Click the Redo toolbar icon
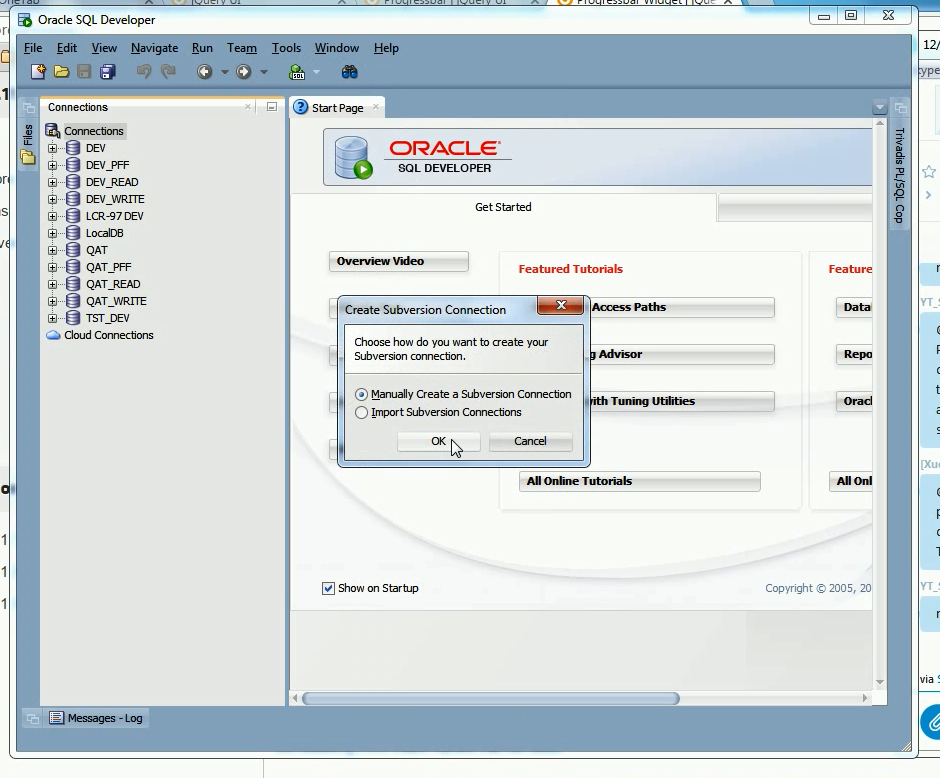The image size is (940, 778). tap(168, 72)
